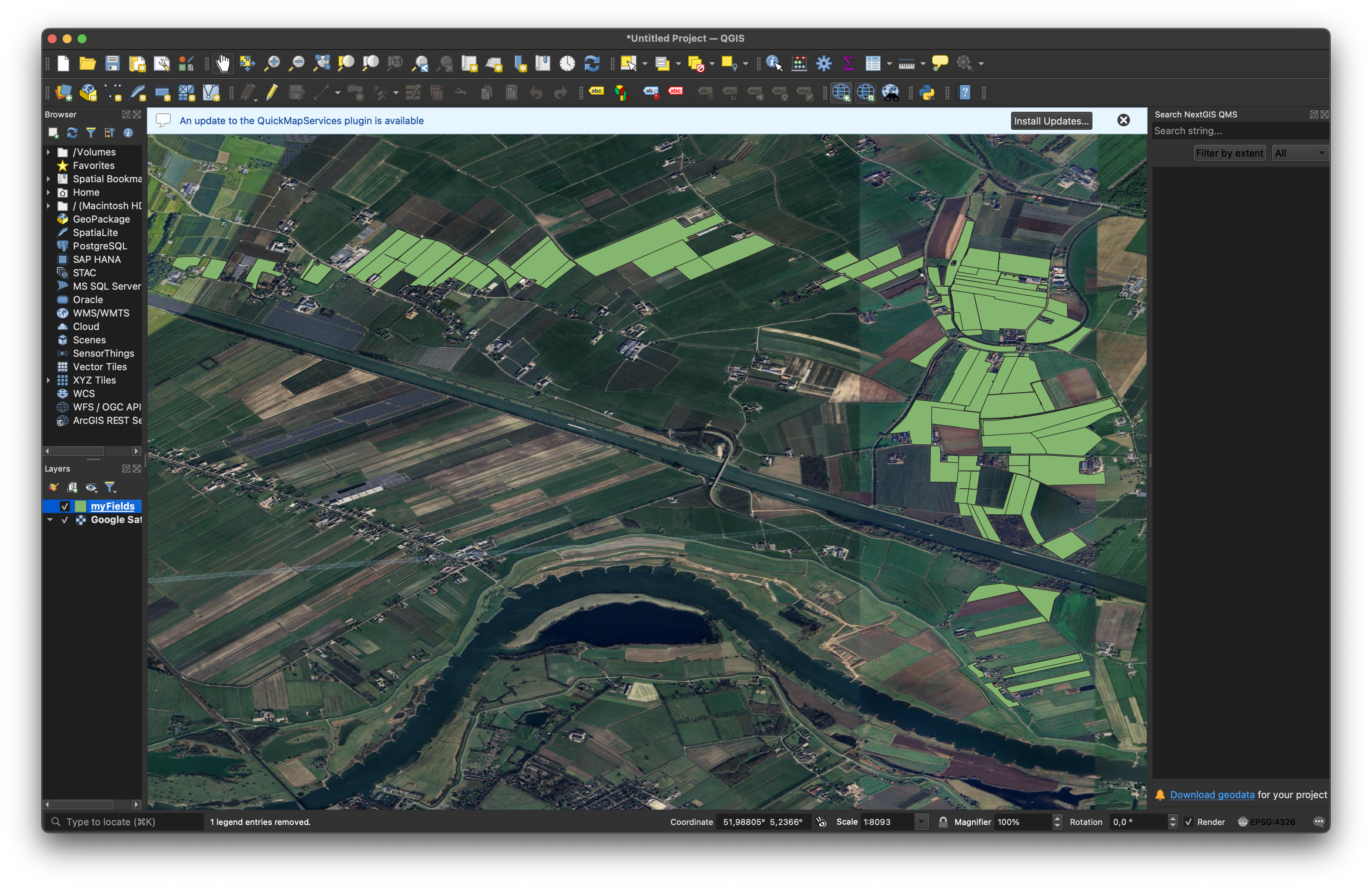Expand XYZ Tiles in the Browser panel
Screen dimensions: 1372x888
(48, 380)
